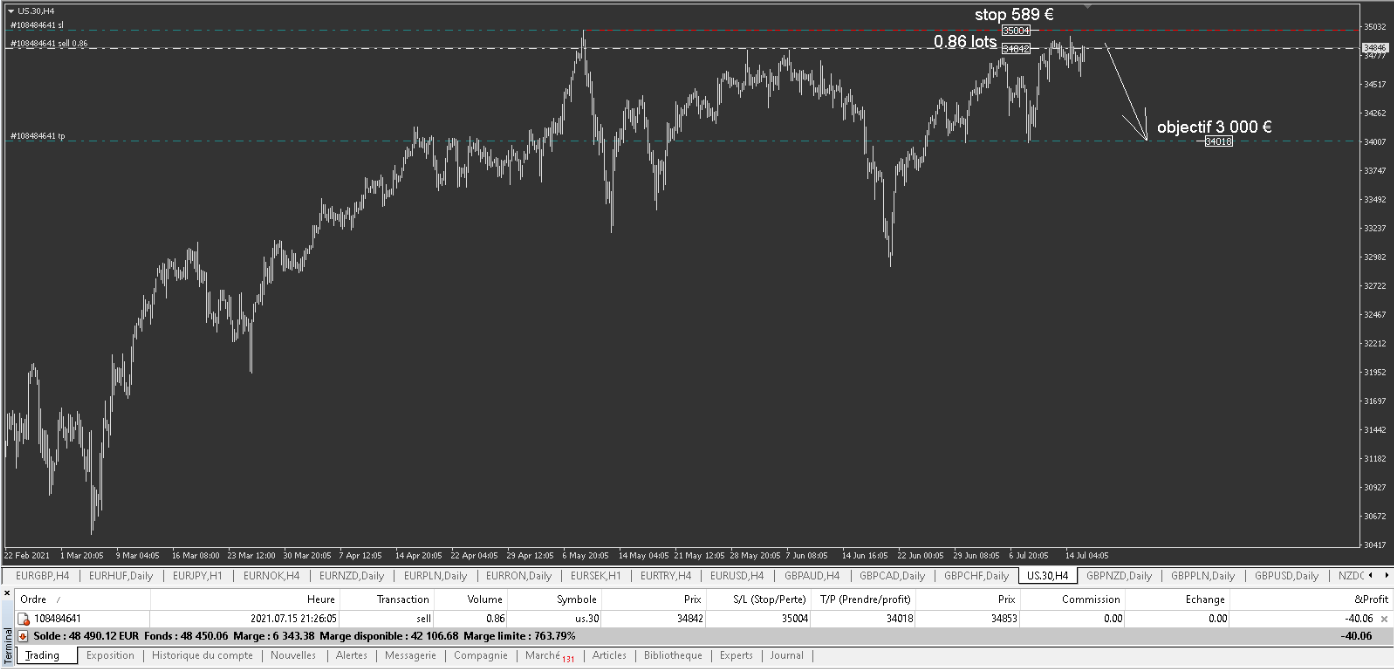The height and width of the screenshot is (669, 1394).
Task: Open the Messagerie tab
Action: click(x=410, y=656)
